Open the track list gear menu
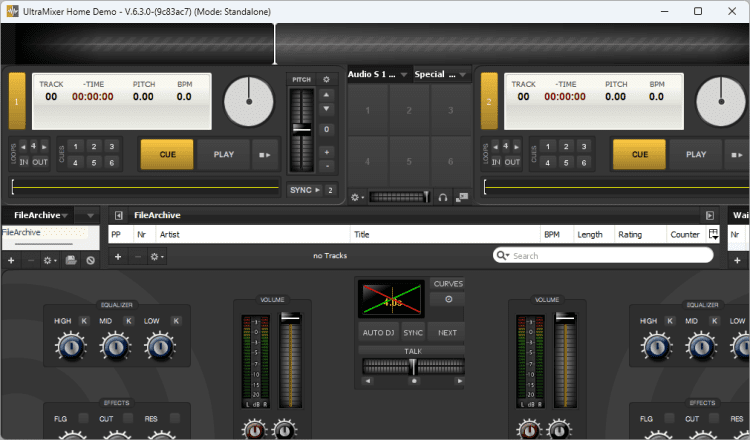The width and height of the screenshot is (750, 440). [156, 257]
